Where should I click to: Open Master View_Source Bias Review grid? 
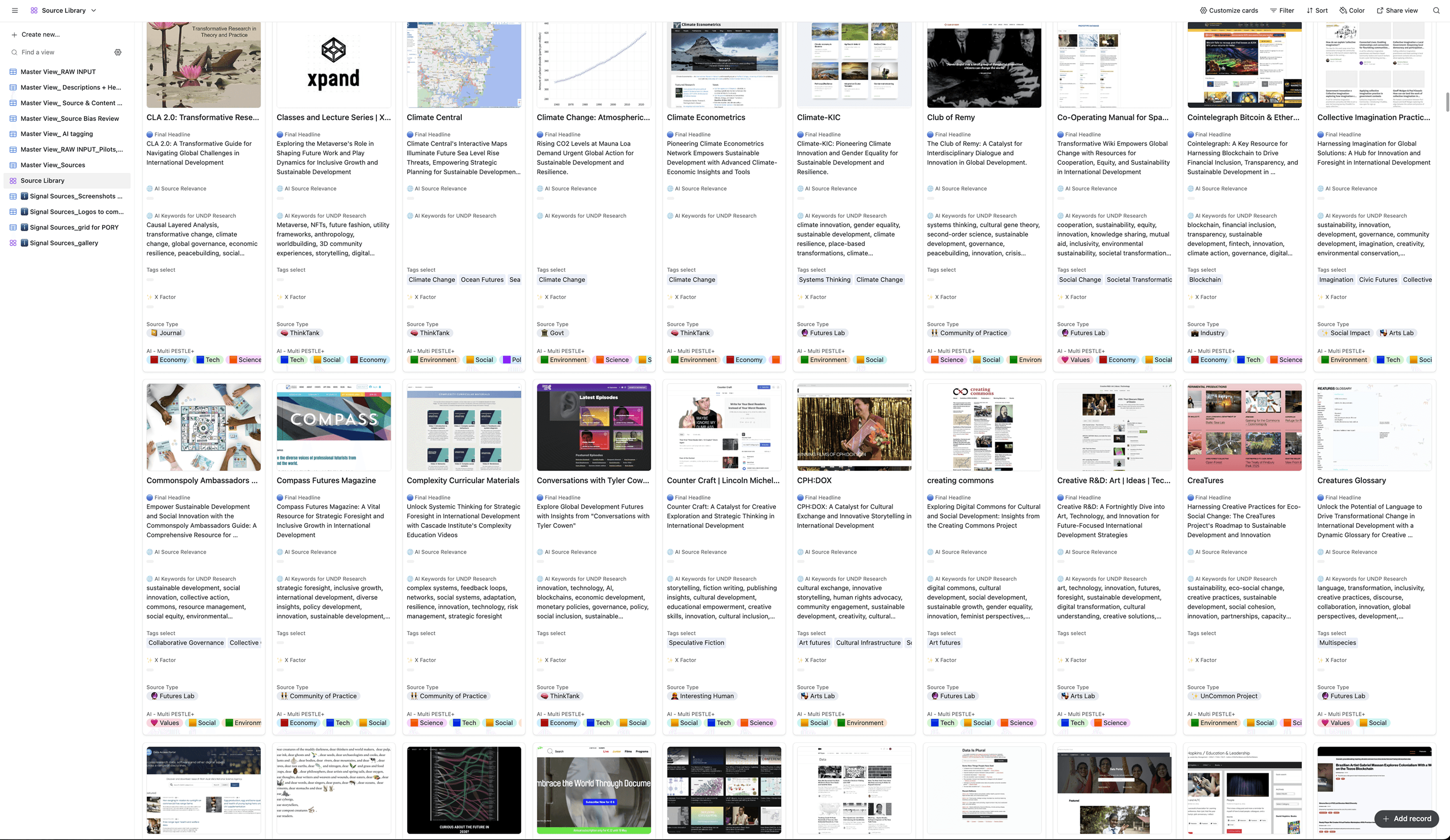pos(70,118)
